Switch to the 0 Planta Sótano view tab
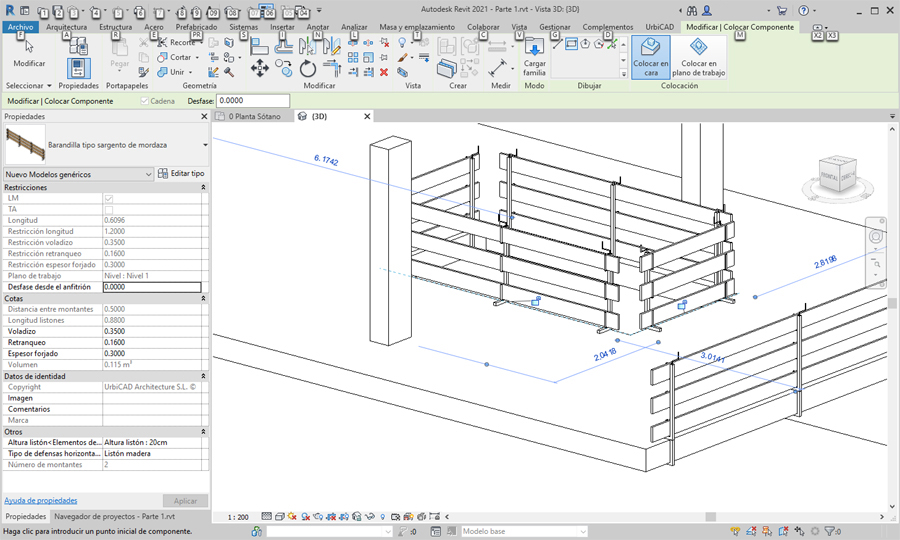The width and height of the screenshot is (900, 540). (x=254, y=117)
